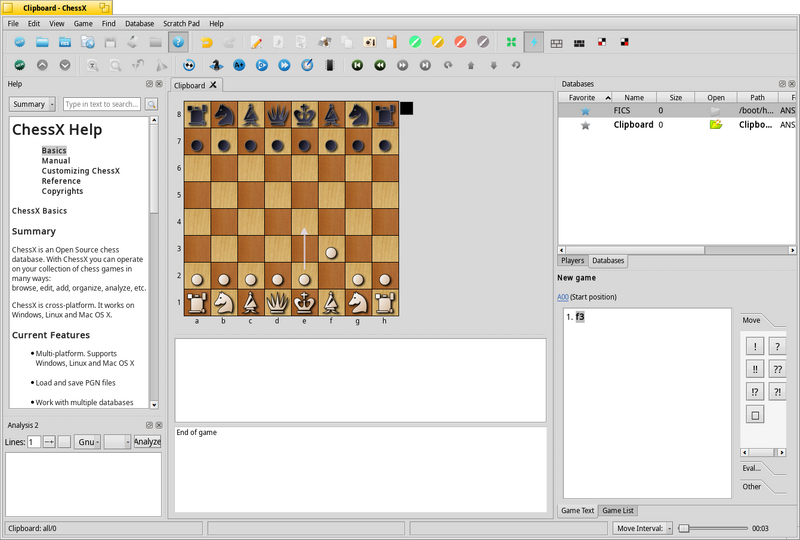This screenshot has width=800, height=540.
Task: Click the square-symbol annotation button
Action: [x=755, y=415]
